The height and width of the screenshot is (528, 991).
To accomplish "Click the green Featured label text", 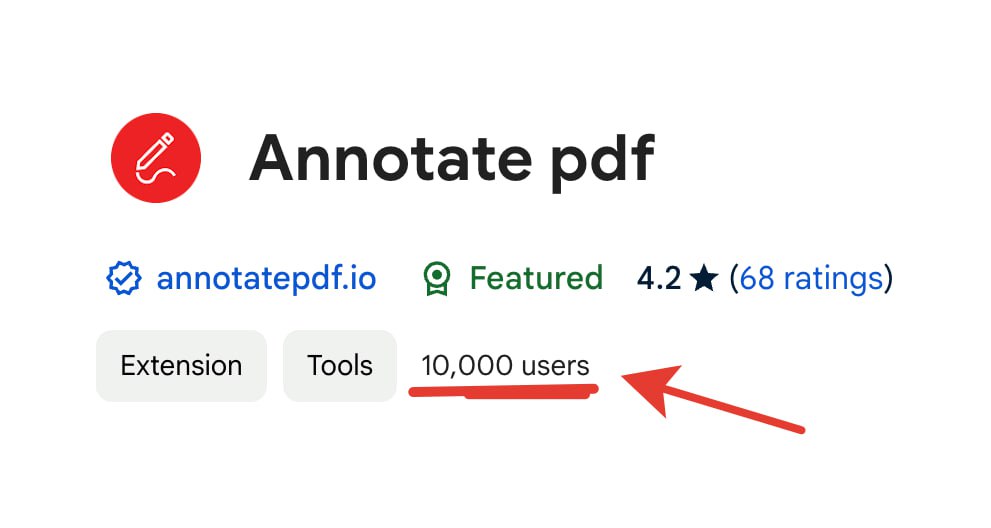I will tap(536, 278).
